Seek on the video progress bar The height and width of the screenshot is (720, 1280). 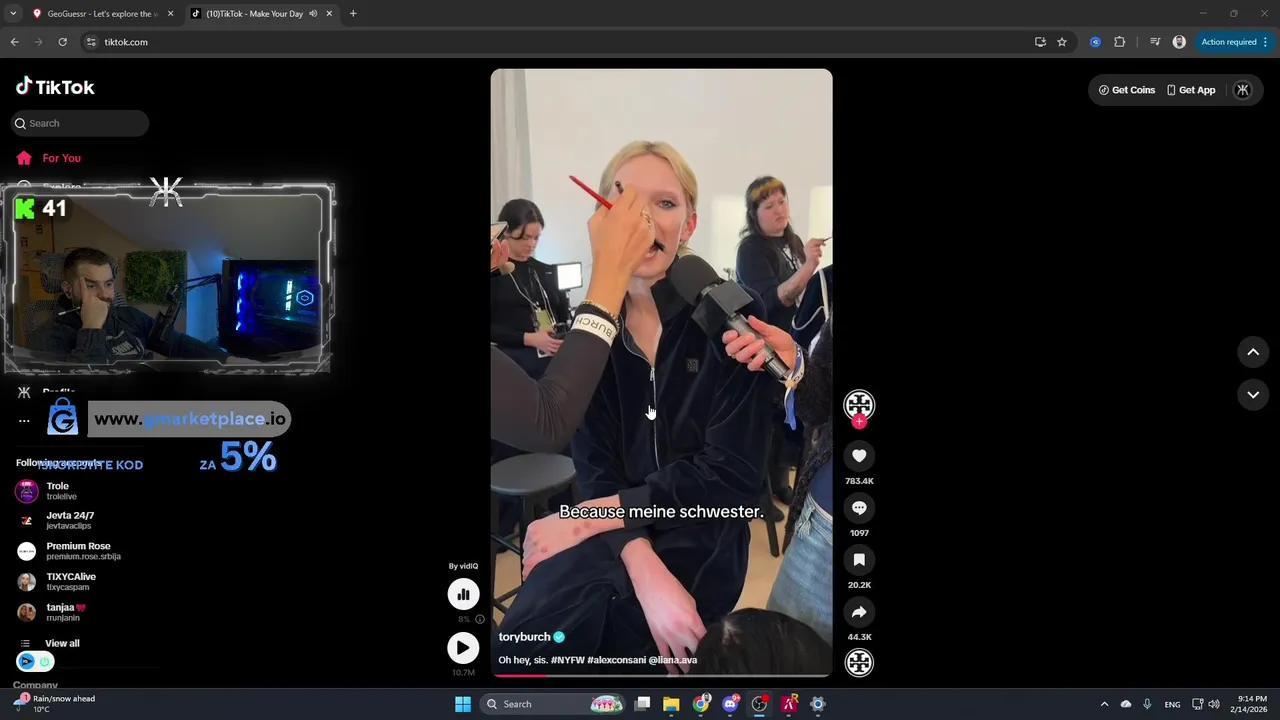click(x=661, y=675)
